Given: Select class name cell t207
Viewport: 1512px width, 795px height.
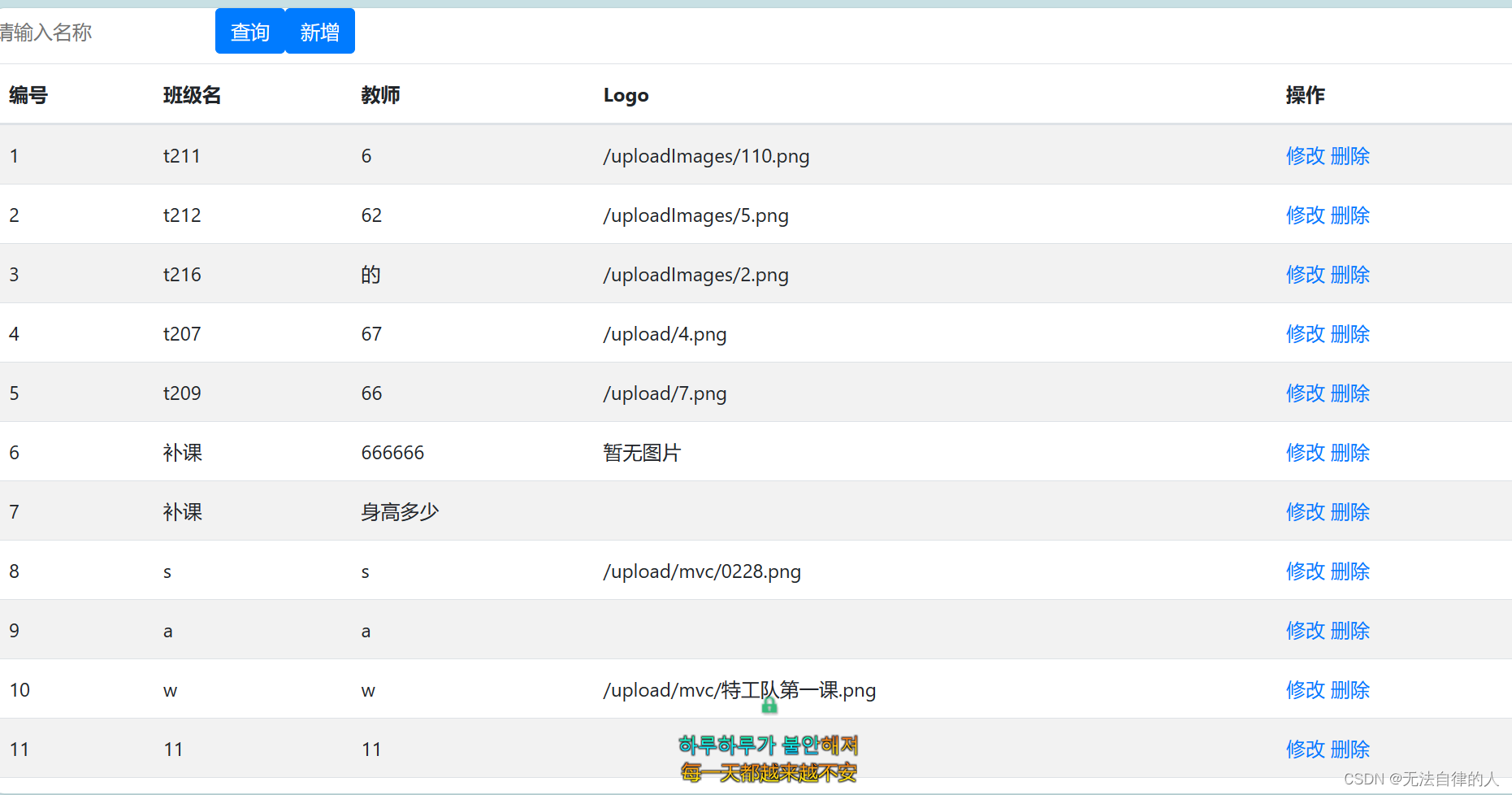Looking at the screenshot, I should coord(182,333).
